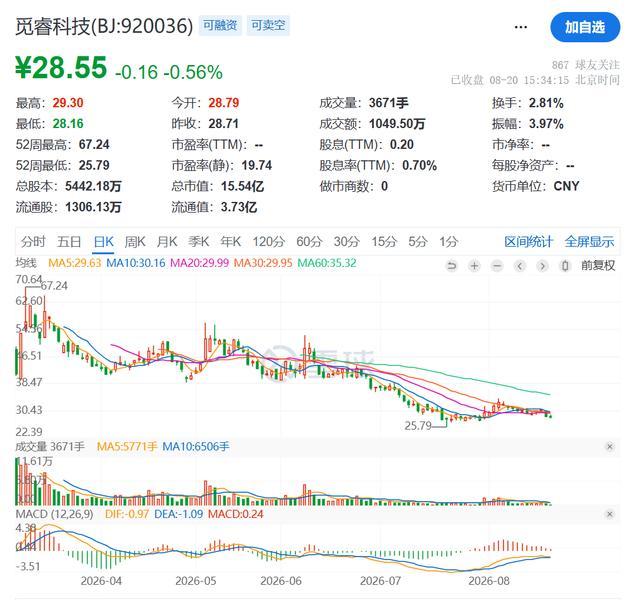Click the 市盈率(静) value 19.74
The image size is (640, 600).
pyautogui.click(x=257, y=165)
